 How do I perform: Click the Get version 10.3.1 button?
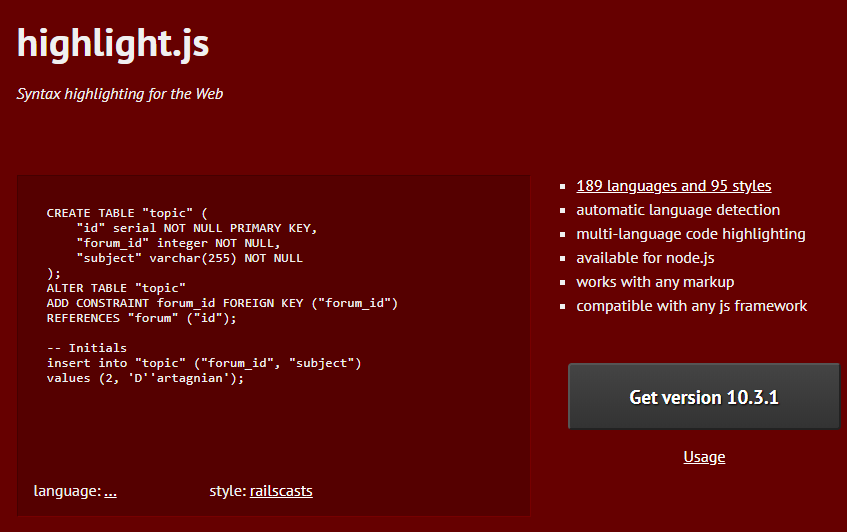704,396
